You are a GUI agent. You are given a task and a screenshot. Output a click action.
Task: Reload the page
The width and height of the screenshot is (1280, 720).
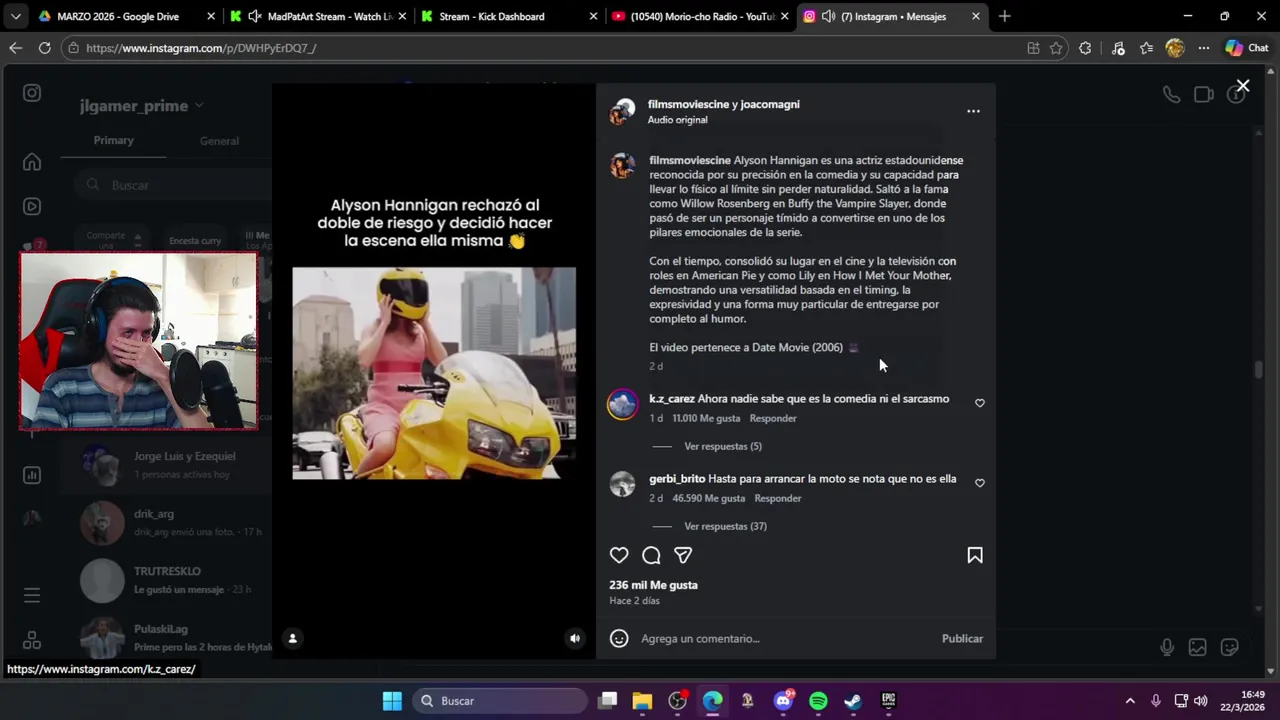(x=44, y=48)
